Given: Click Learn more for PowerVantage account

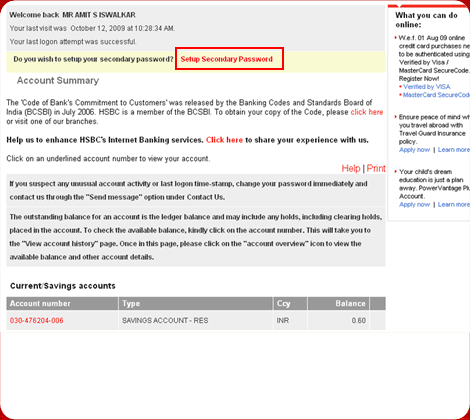Looking at the screenshot, I should tap(454, 204).
